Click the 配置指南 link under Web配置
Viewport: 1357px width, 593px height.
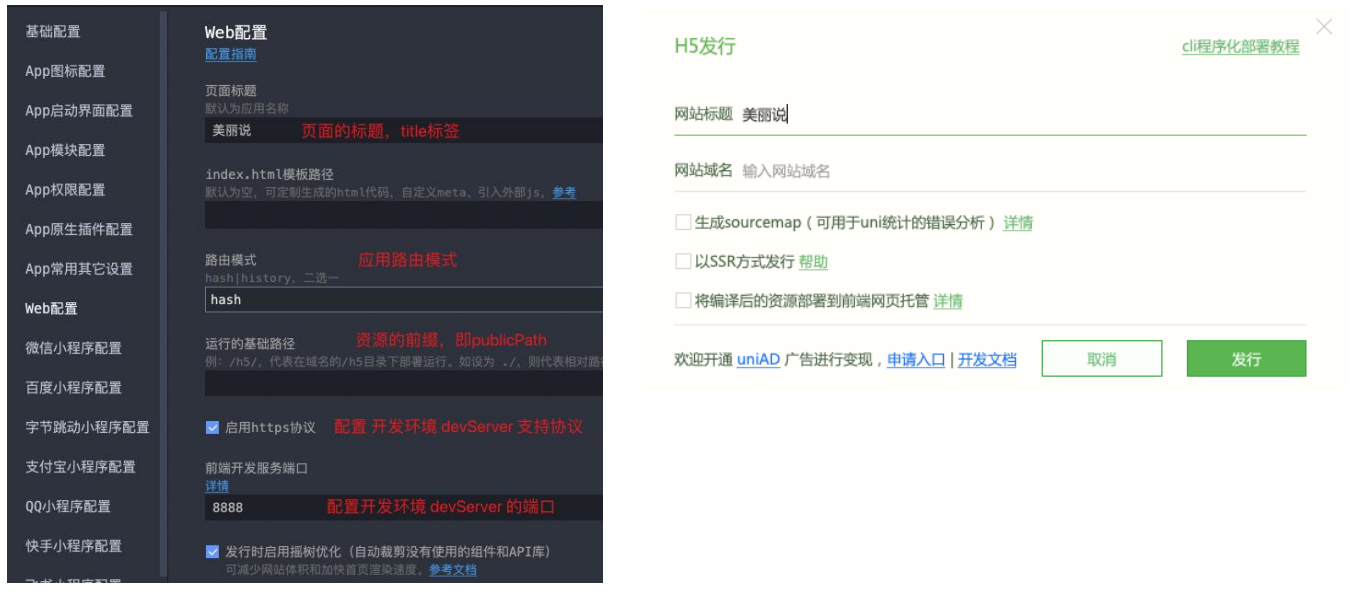pos(230,54)
